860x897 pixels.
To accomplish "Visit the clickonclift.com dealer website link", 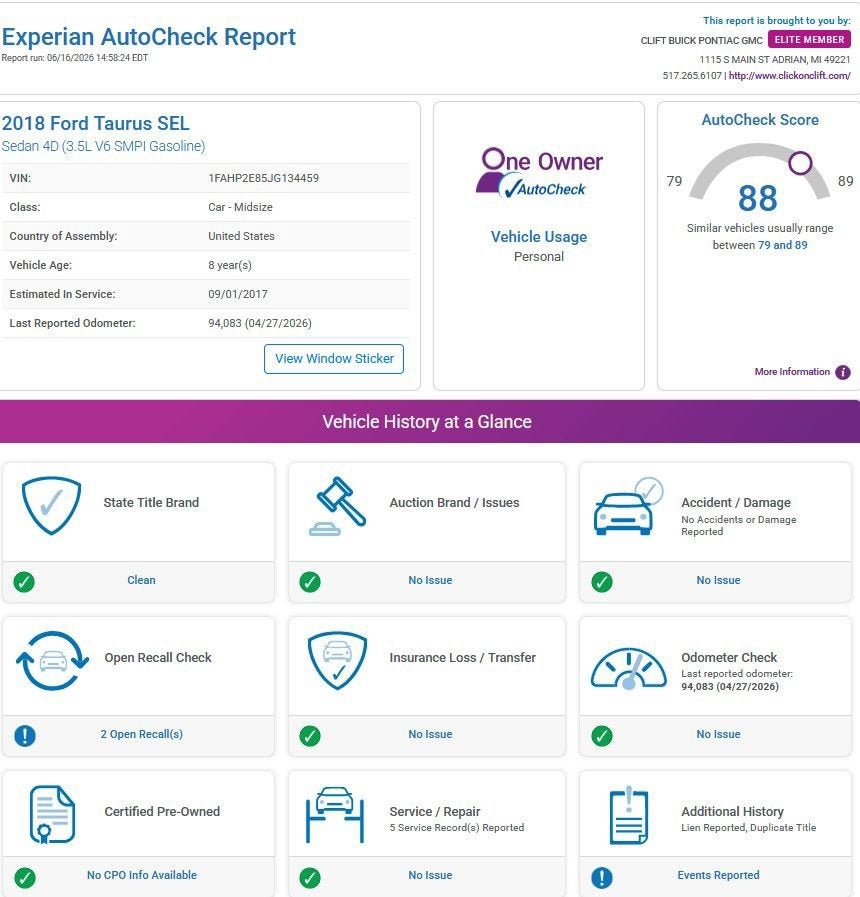I will click(x=789, y=76).
